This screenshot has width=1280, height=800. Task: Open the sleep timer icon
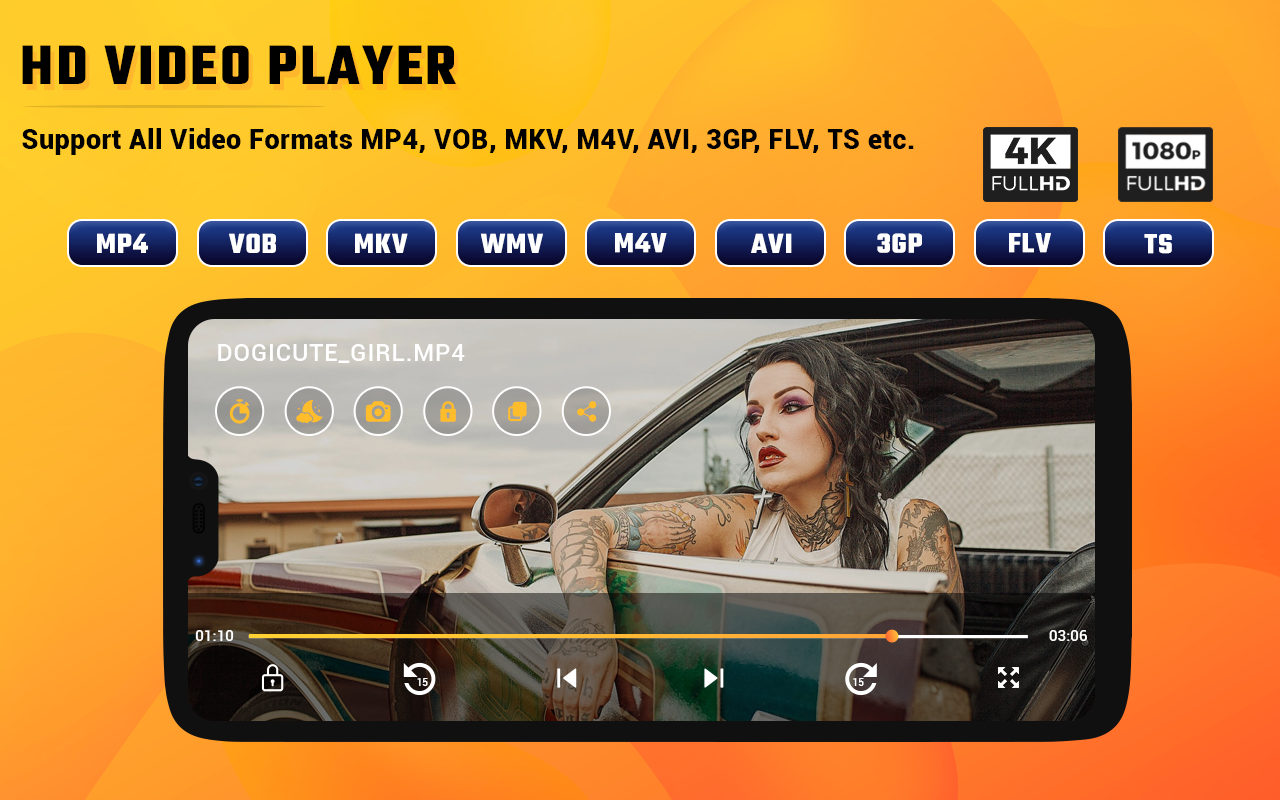239,411
